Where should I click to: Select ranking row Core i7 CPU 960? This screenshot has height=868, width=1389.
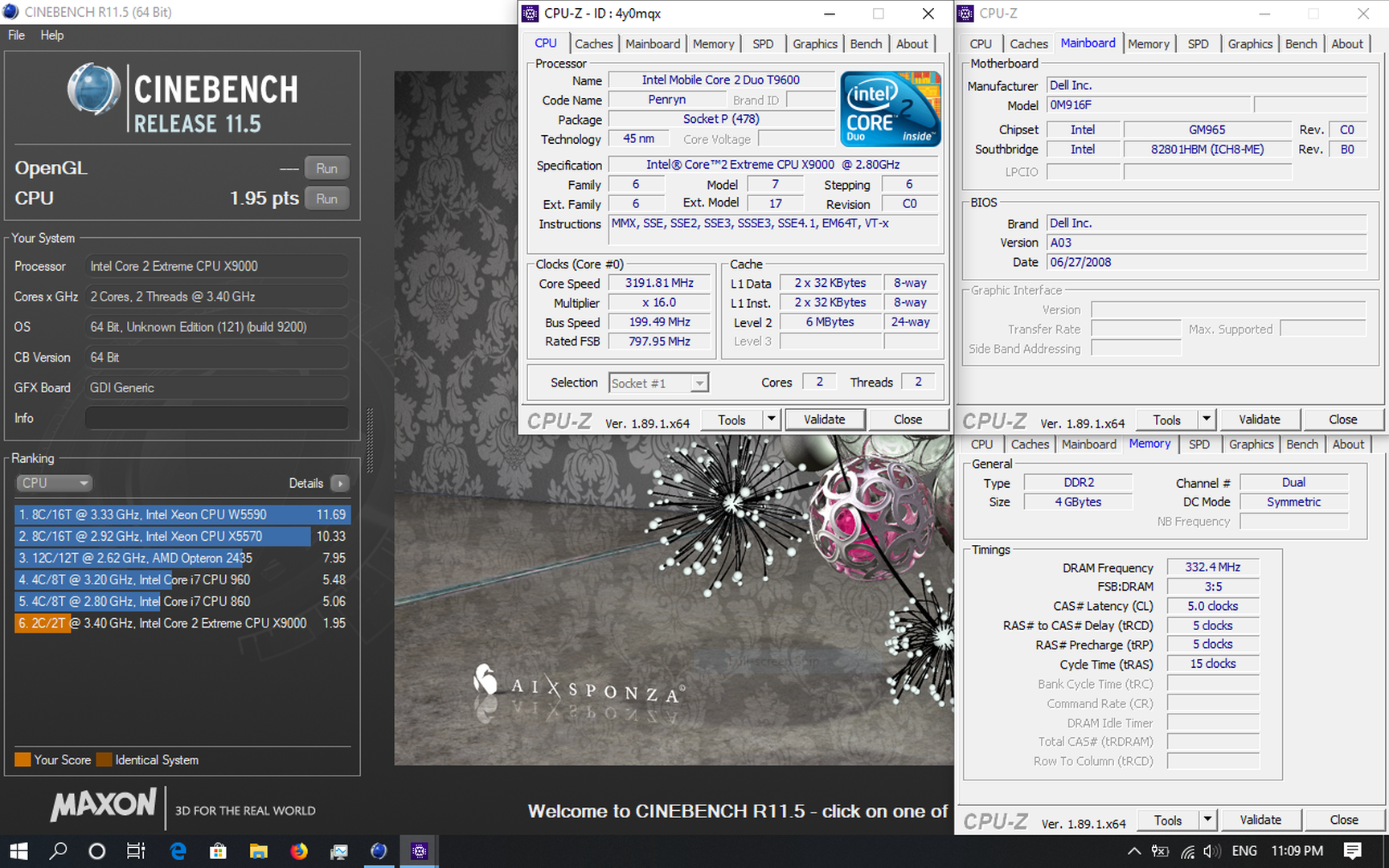click(182, 579)
